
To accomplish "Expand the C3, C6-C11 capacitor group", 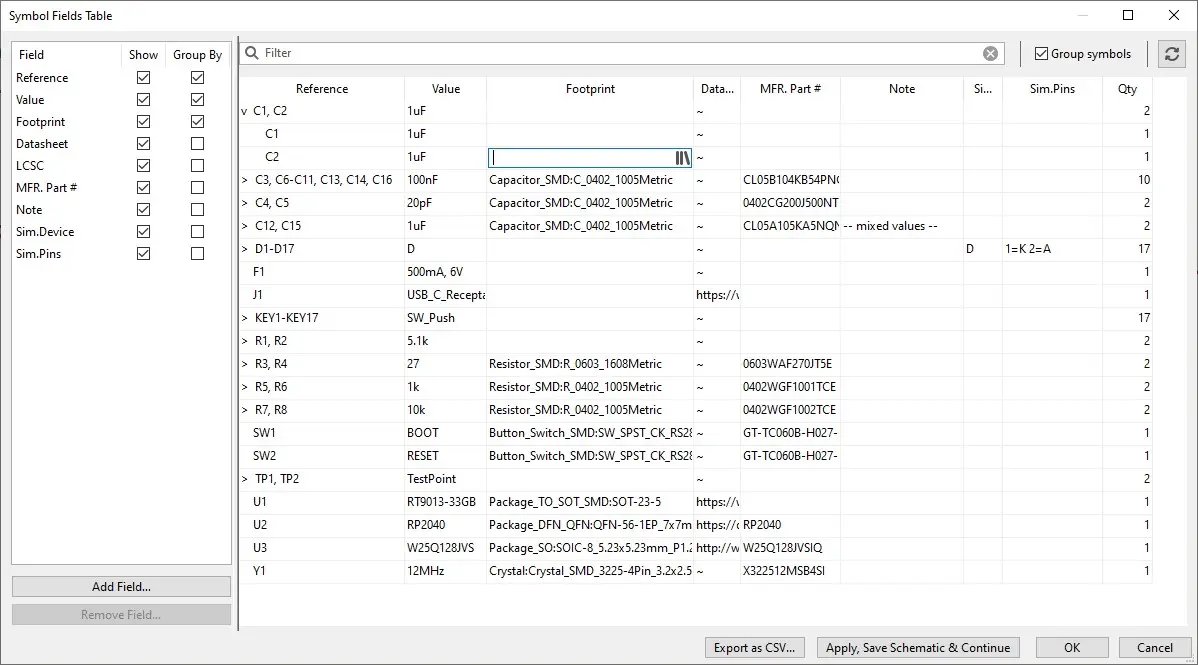I will coord(244,180).
